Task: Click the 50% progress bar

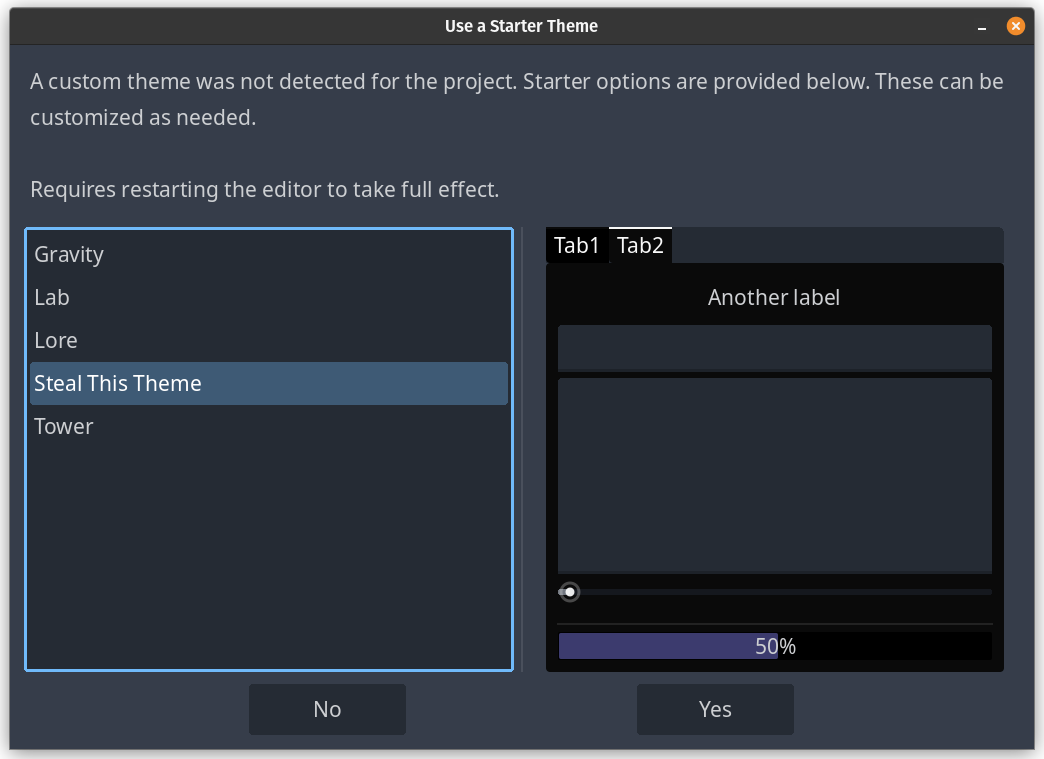Action: [x=775, y=647]
